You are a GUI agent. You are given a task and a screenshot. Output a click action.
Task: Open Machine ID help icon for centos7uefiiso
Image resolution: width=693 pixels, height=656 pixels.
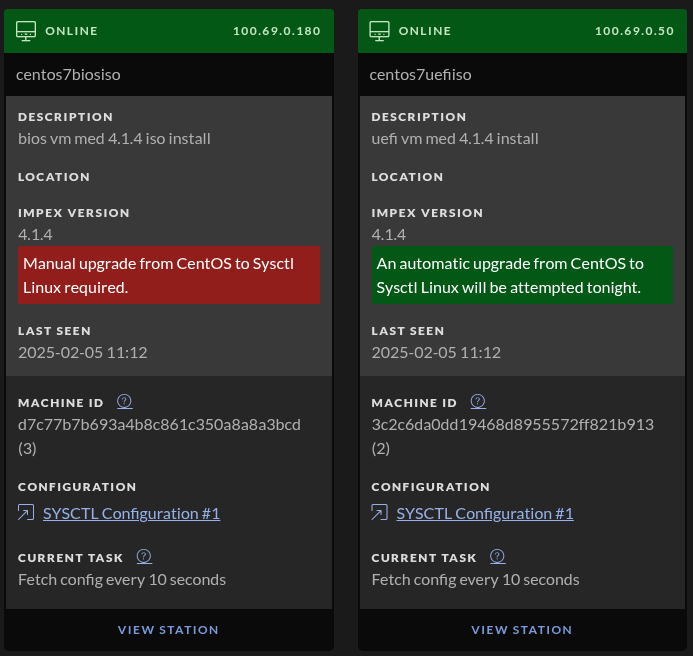478,401
